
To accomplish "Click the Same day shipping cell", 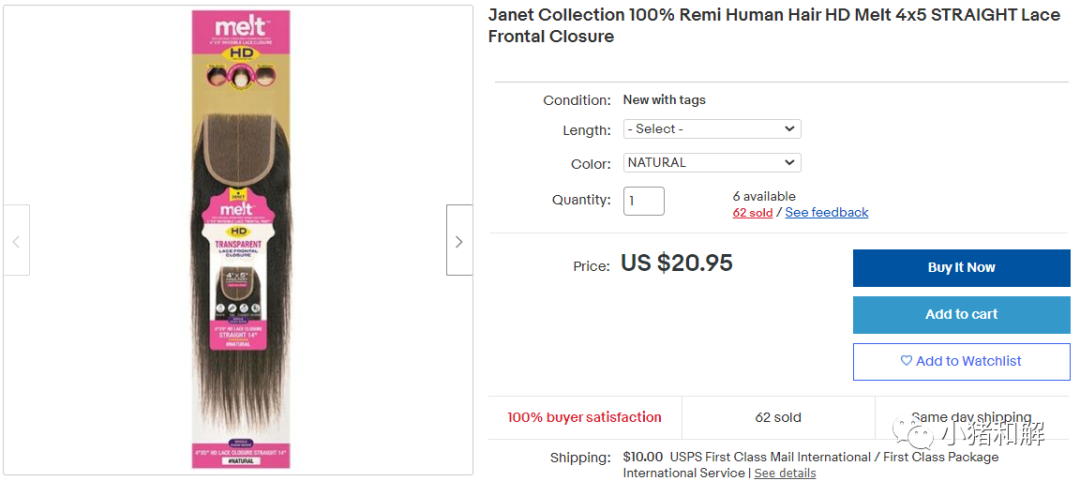I will click(972, 417).
